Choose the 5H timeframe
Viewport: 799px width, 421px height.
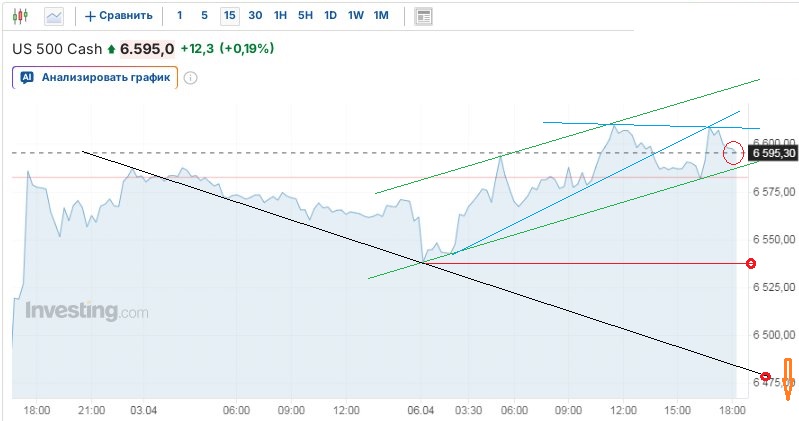tap(305, 16)
